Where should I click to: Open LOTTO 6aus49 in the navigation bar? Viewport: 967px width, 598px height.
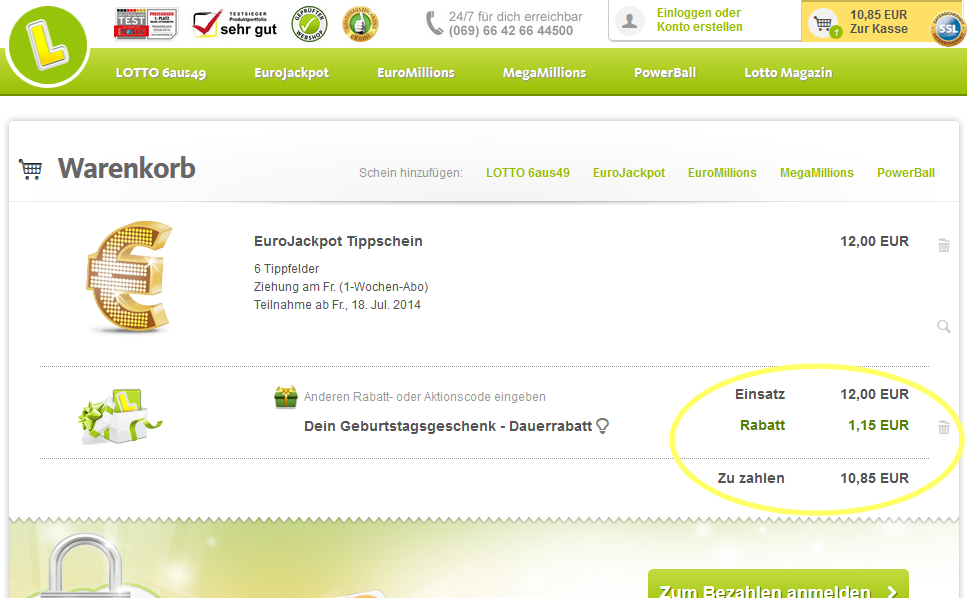point(161,73)
